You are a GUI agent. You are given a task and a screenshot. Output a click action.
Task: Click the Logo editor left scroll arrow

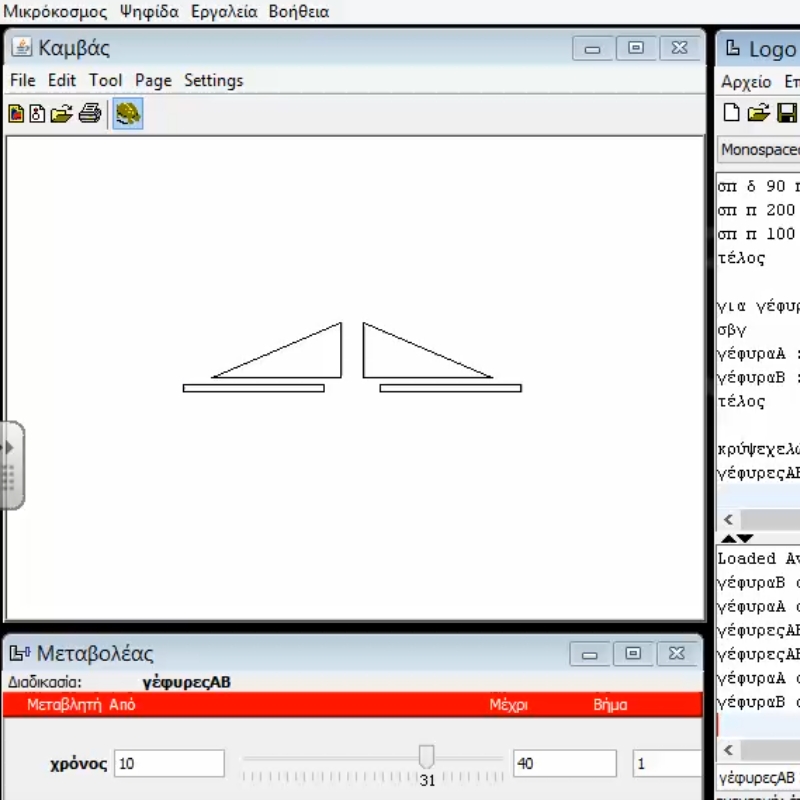pos(729,520)
